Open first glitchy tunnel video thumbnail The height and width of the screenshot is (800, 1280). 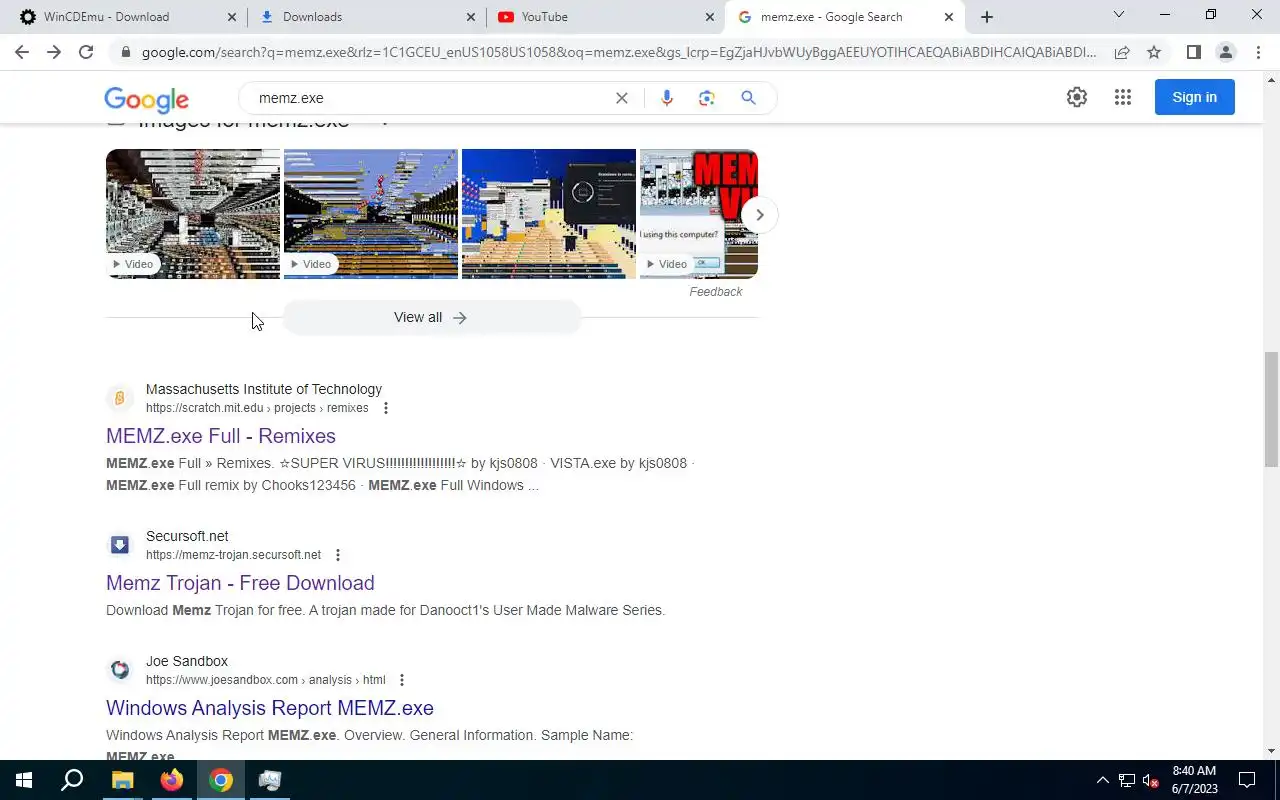(x=193, y=214)
